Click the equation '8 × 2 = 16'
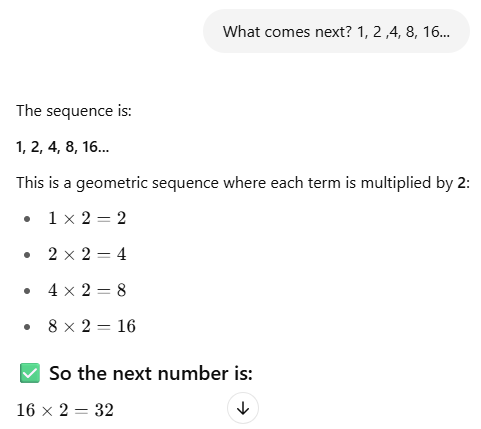Screen dimensions: 481x429 (92, 326)
